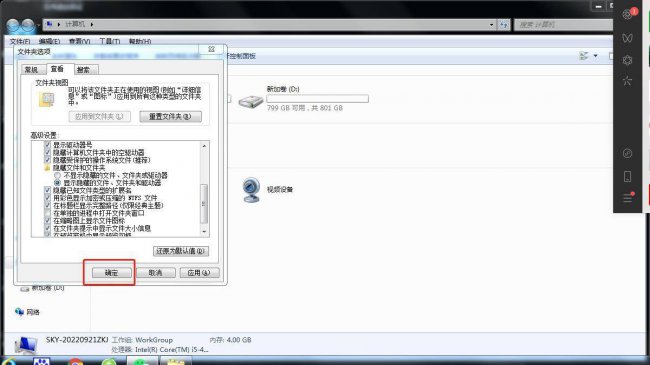The width and height of the screenshot is (650, 365).
Task: Toggle 显示驱动器号 checkbox
Action: point(47,145)
